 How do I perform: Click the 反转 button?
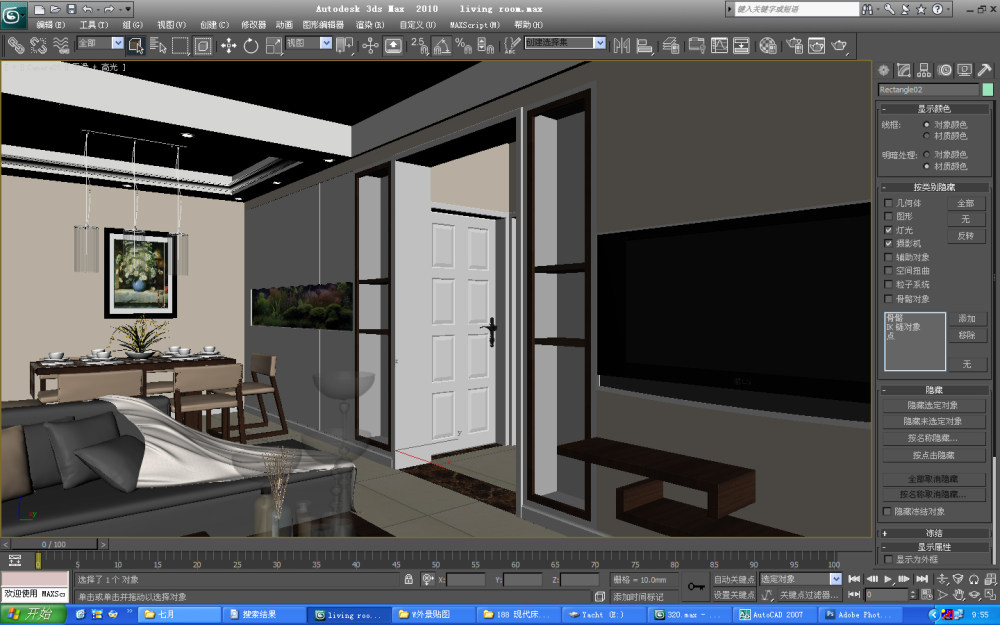click(966, 235)
